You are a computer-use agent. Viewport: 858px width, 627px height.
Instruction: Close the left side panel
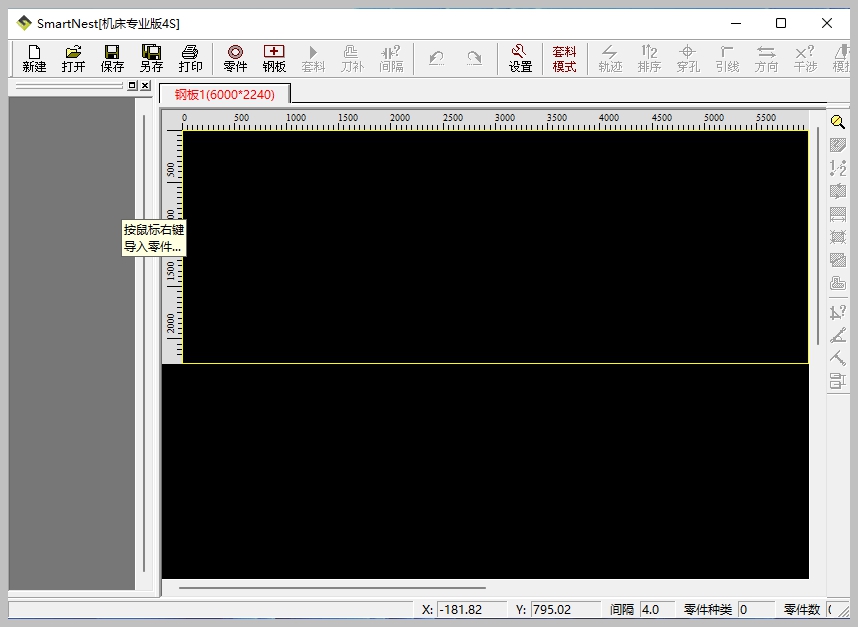145,86
